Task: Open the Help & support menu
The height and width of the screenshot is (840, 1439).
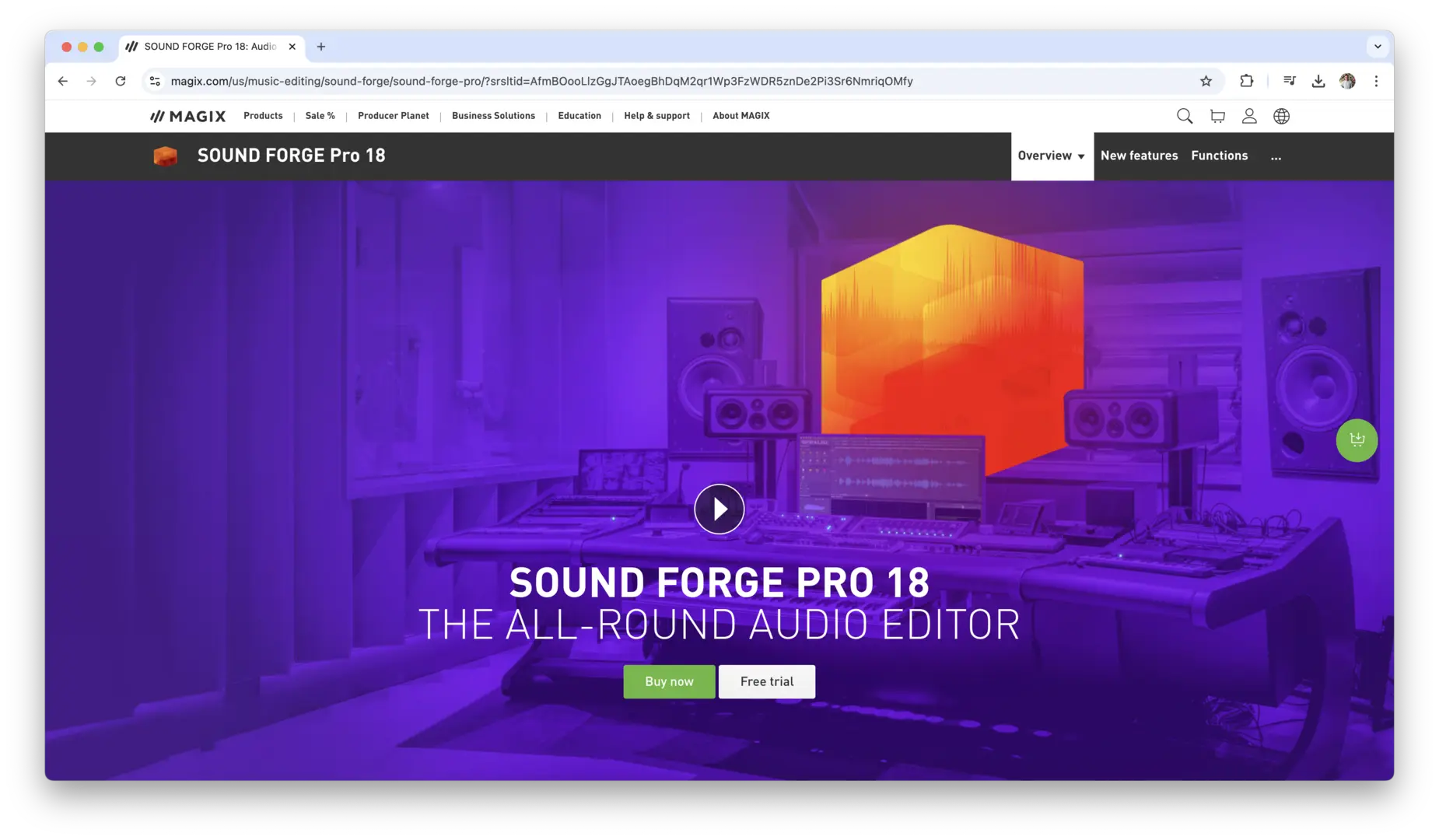Action: [x=656, y=116]
